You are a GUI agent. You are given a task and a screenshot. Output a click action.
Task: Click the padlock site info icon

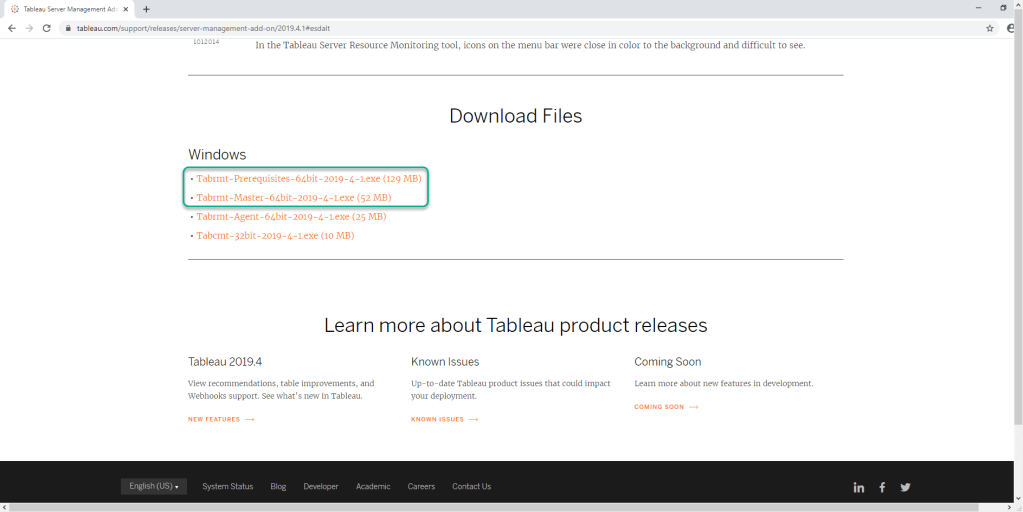[x=68, y=28]
